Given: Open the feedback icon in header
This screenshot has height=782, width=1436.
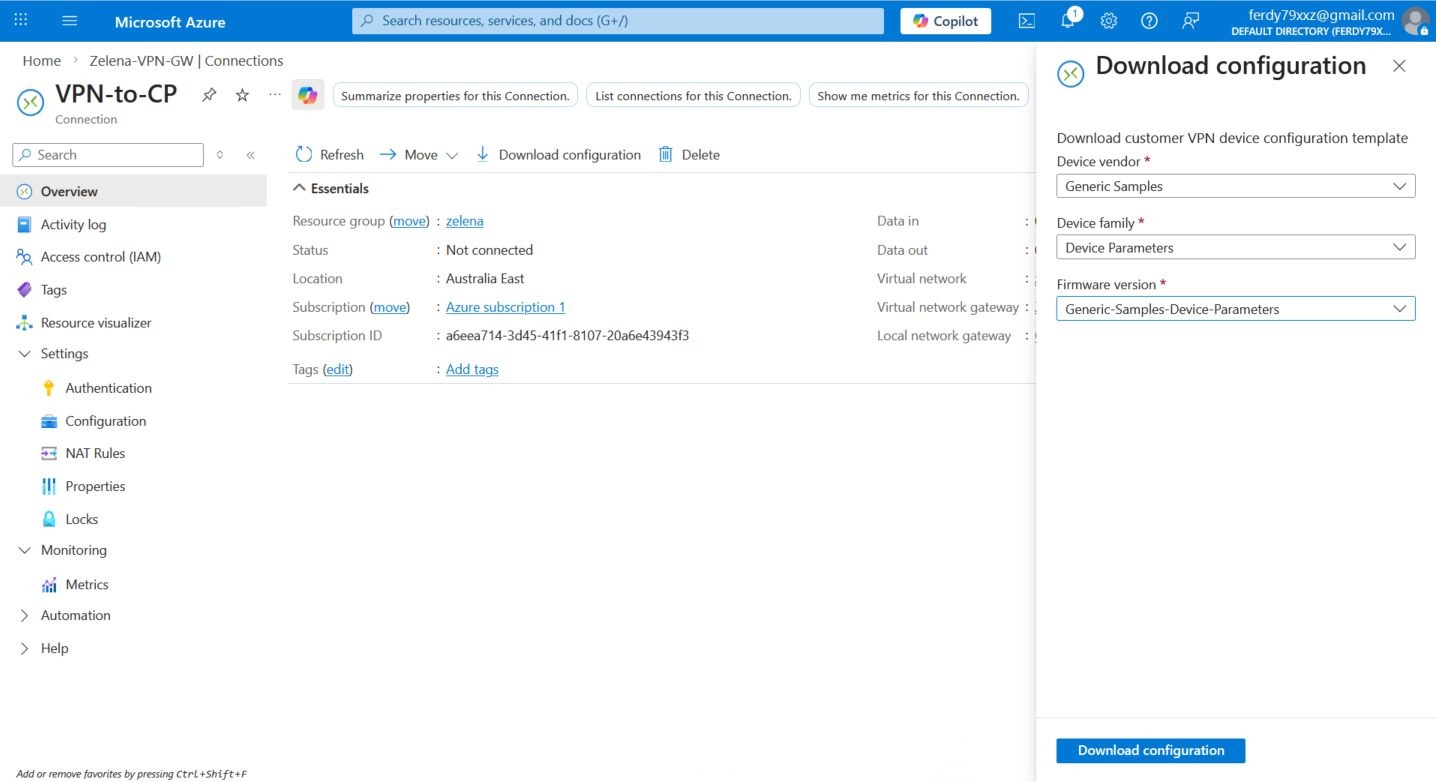Looking at the screenshot, I should (x=1190, y=21).
